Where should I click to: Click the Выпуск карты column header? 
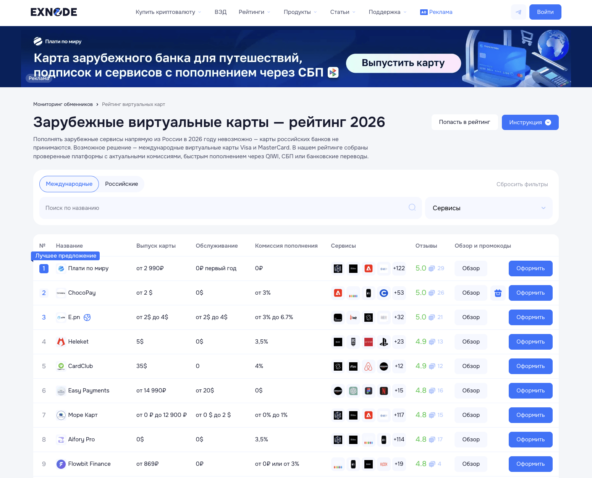(x=156, y=246)
